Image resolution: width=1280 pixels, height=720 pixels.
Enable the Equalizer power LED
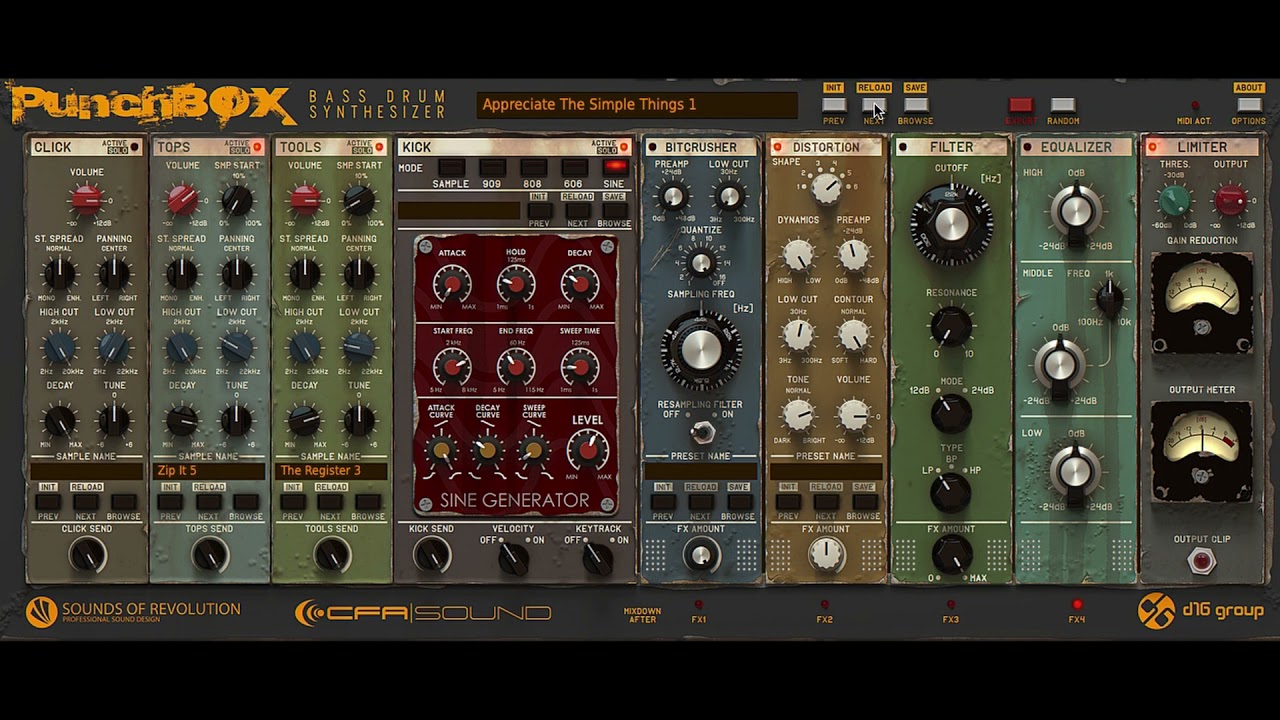point(1027,147)
